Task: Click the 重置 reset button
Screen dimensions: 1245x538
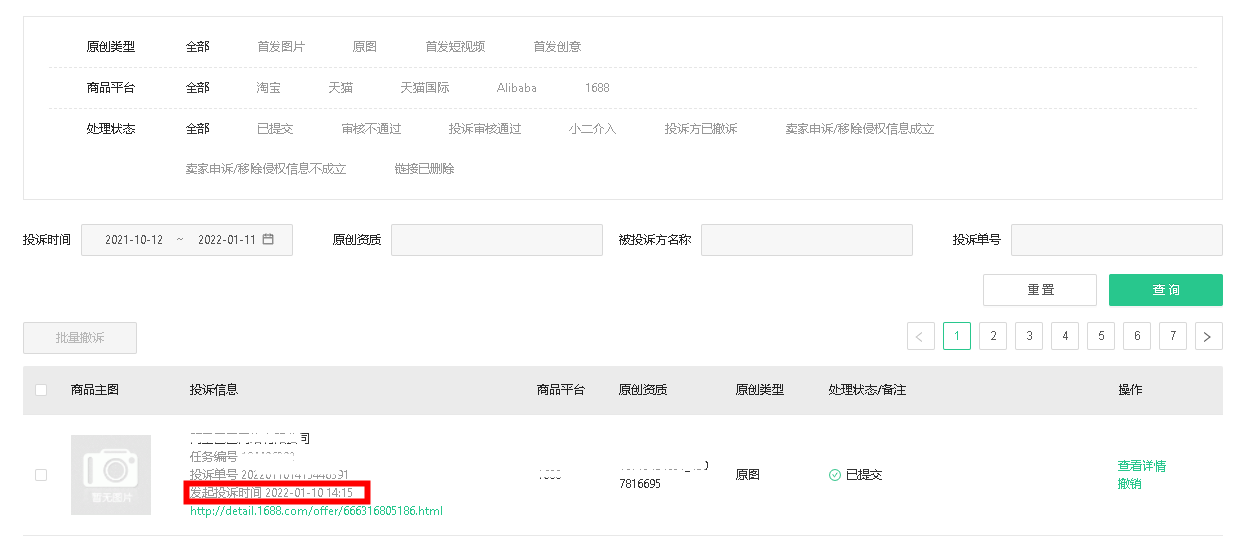Action: tap(1040, 290)
